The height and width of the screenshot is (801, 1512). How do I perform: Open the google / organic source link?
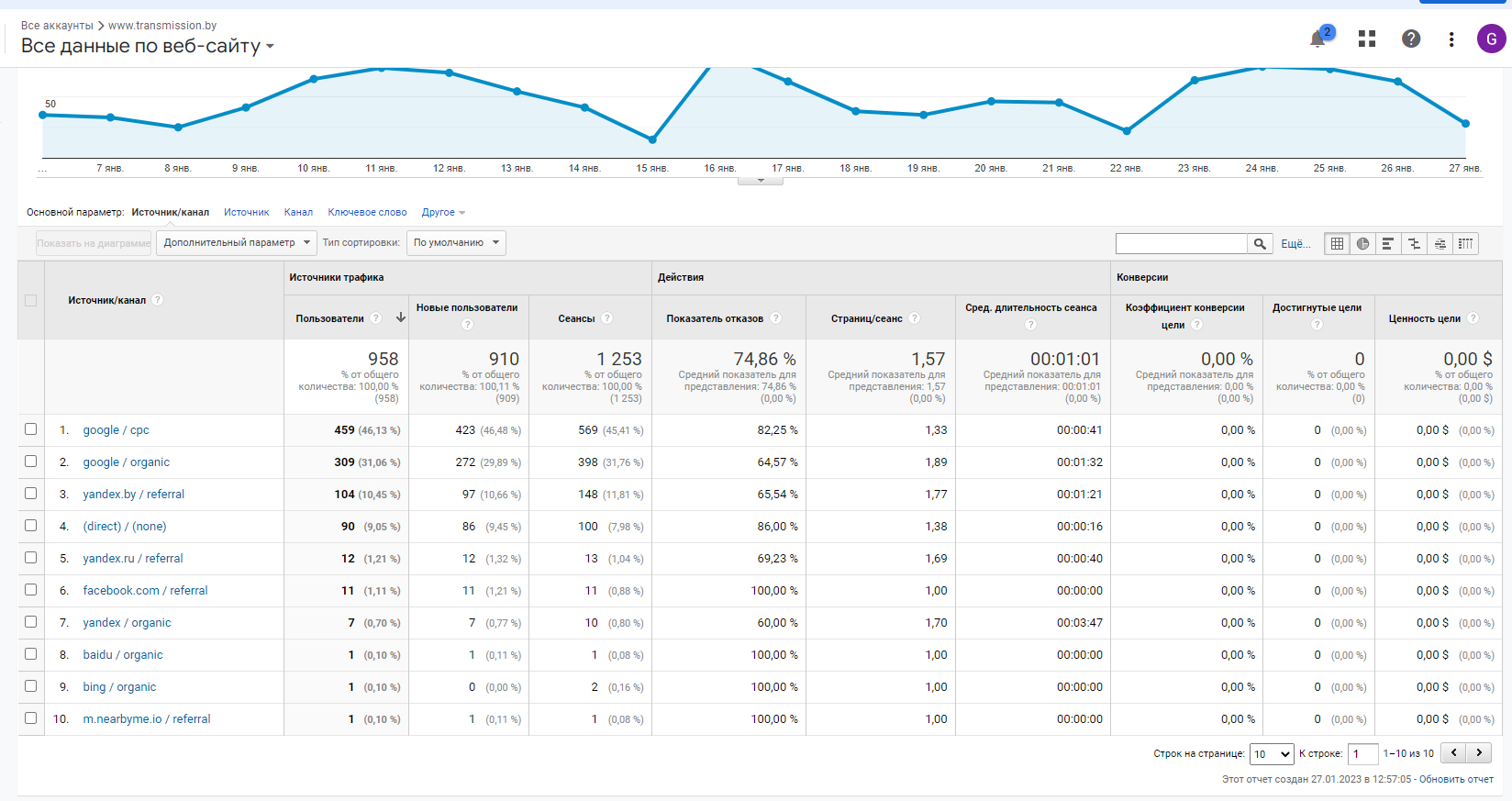coord(127,462)
